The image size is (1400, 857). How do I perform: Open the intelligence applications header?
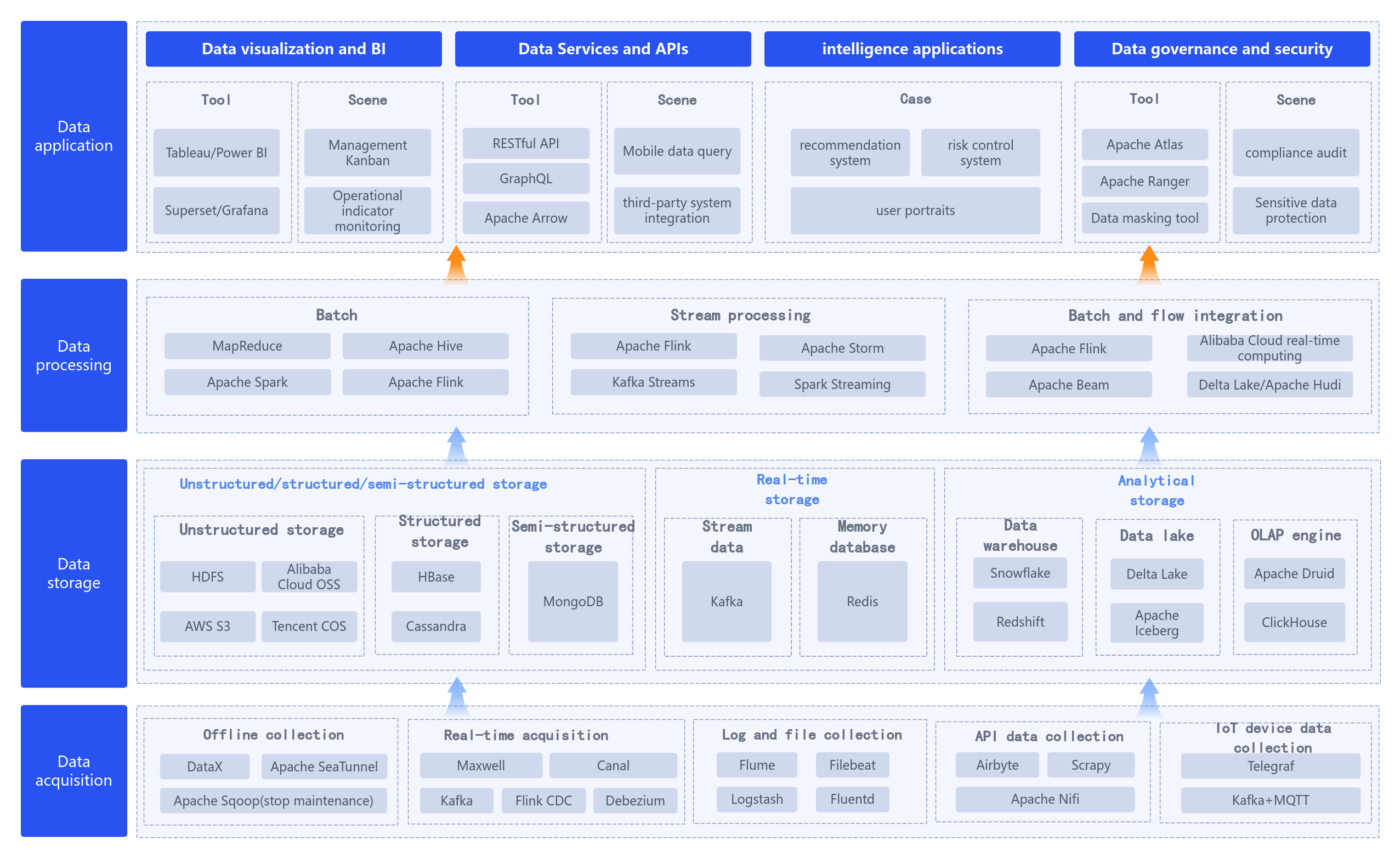[912, 49]
